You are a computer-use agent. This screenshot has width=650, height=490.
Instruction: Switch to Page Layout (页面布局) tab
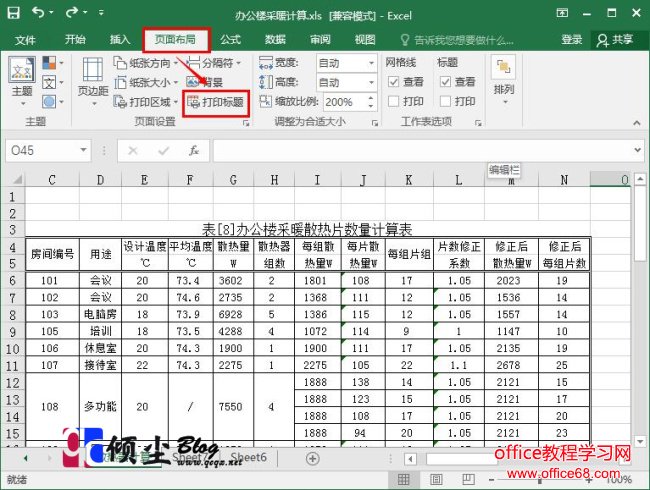tap(175, 39)
